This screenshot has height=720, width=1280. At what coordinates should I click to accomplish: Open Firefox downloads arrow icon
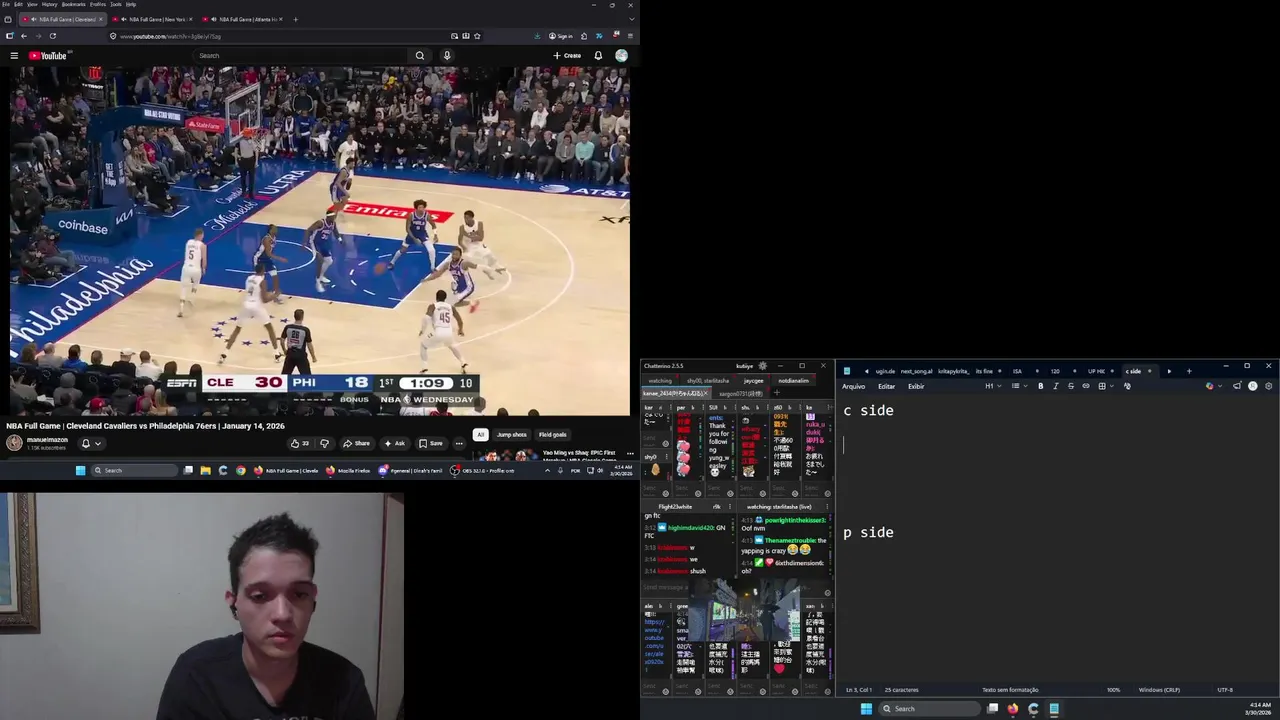point(537,36)
